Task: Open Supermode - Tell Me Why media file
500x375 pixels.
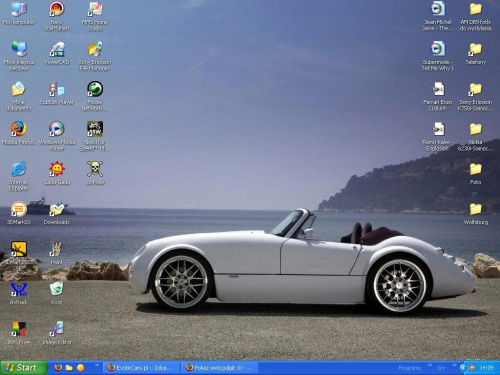Action: point(437,49)
